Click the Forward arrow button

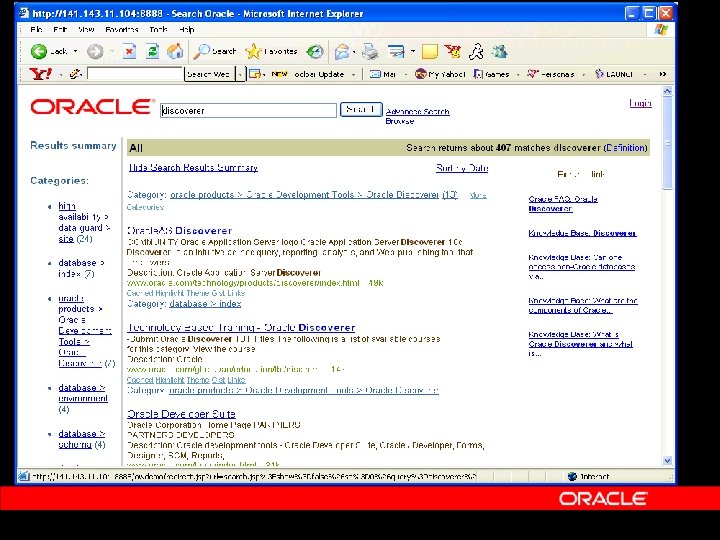tap(95, 51)
